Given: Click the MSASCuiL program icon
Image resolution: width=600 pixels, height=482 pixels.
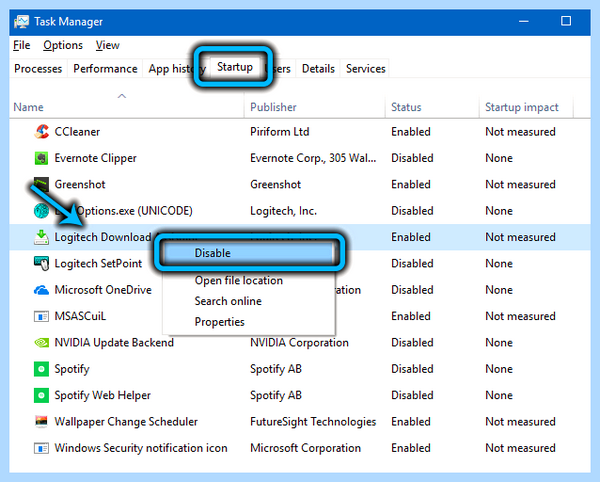Looking at the screenshot, I should point(41,316).
